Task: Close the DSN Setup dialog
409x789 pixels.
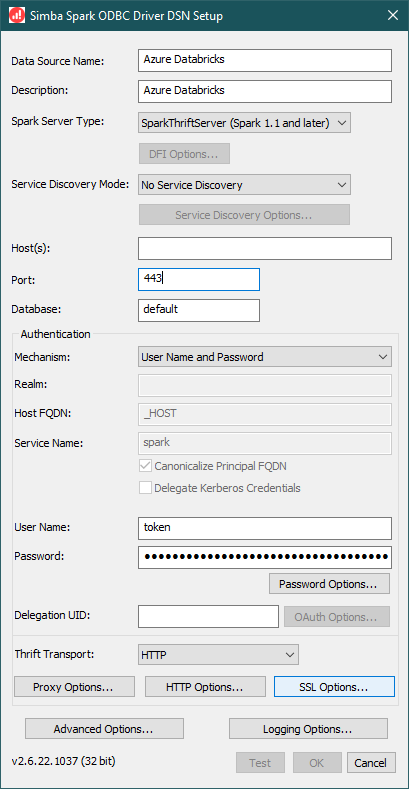Action: click(393, 16)
